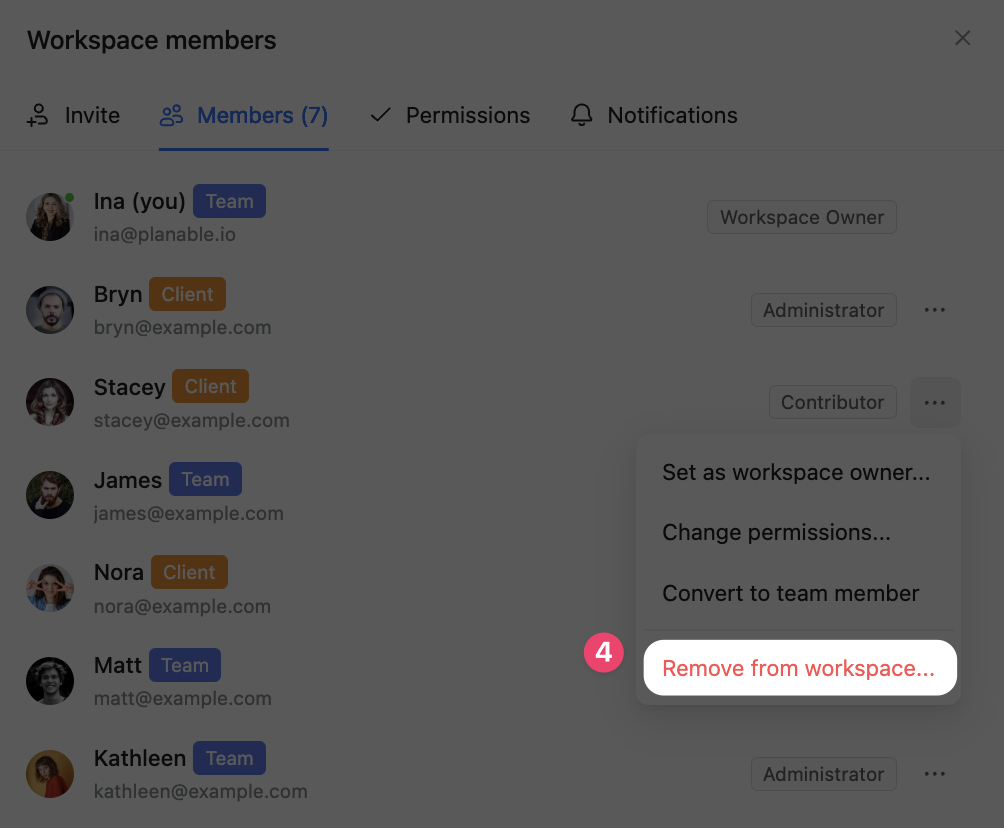1004x828 pixels.
Task: Select Remove from workspace option
Action: pos(798,668)
